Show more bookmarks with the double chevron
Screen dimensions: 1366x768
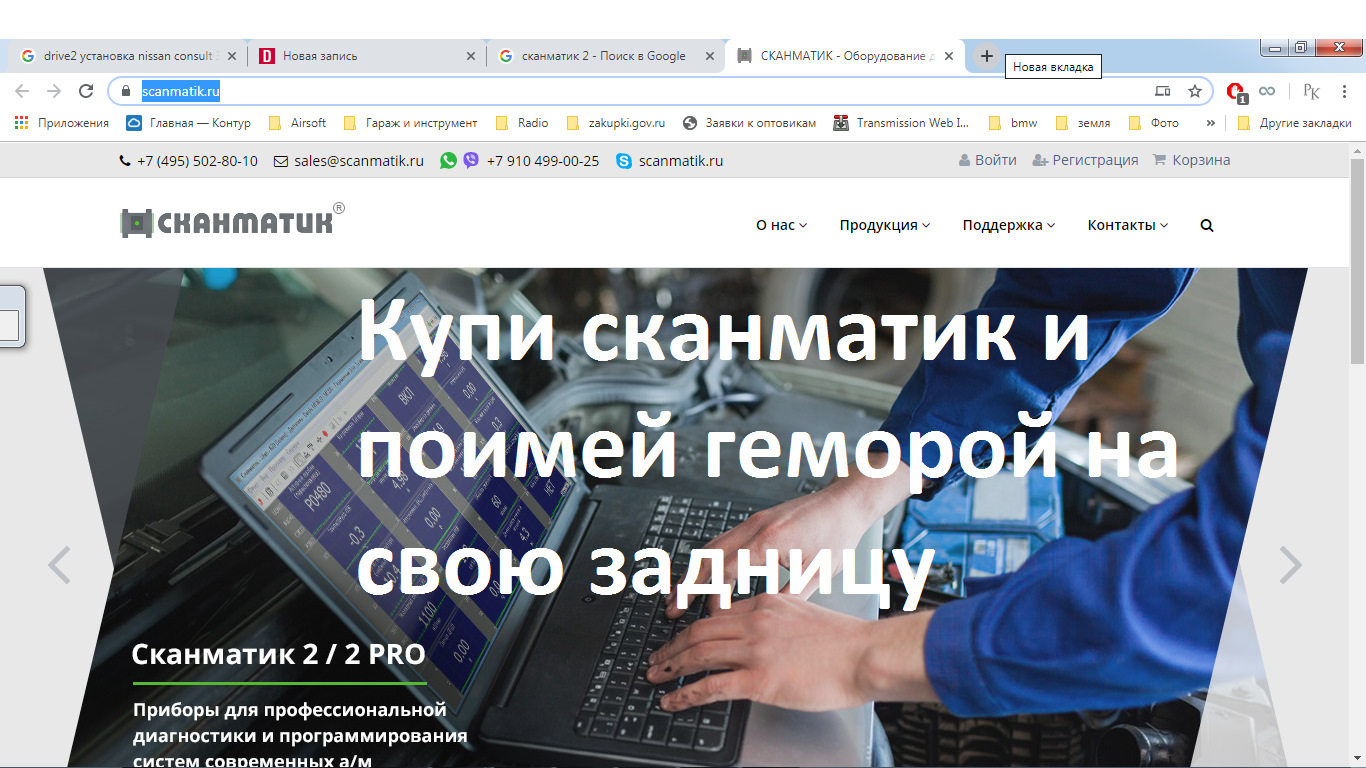[1210, 123]
